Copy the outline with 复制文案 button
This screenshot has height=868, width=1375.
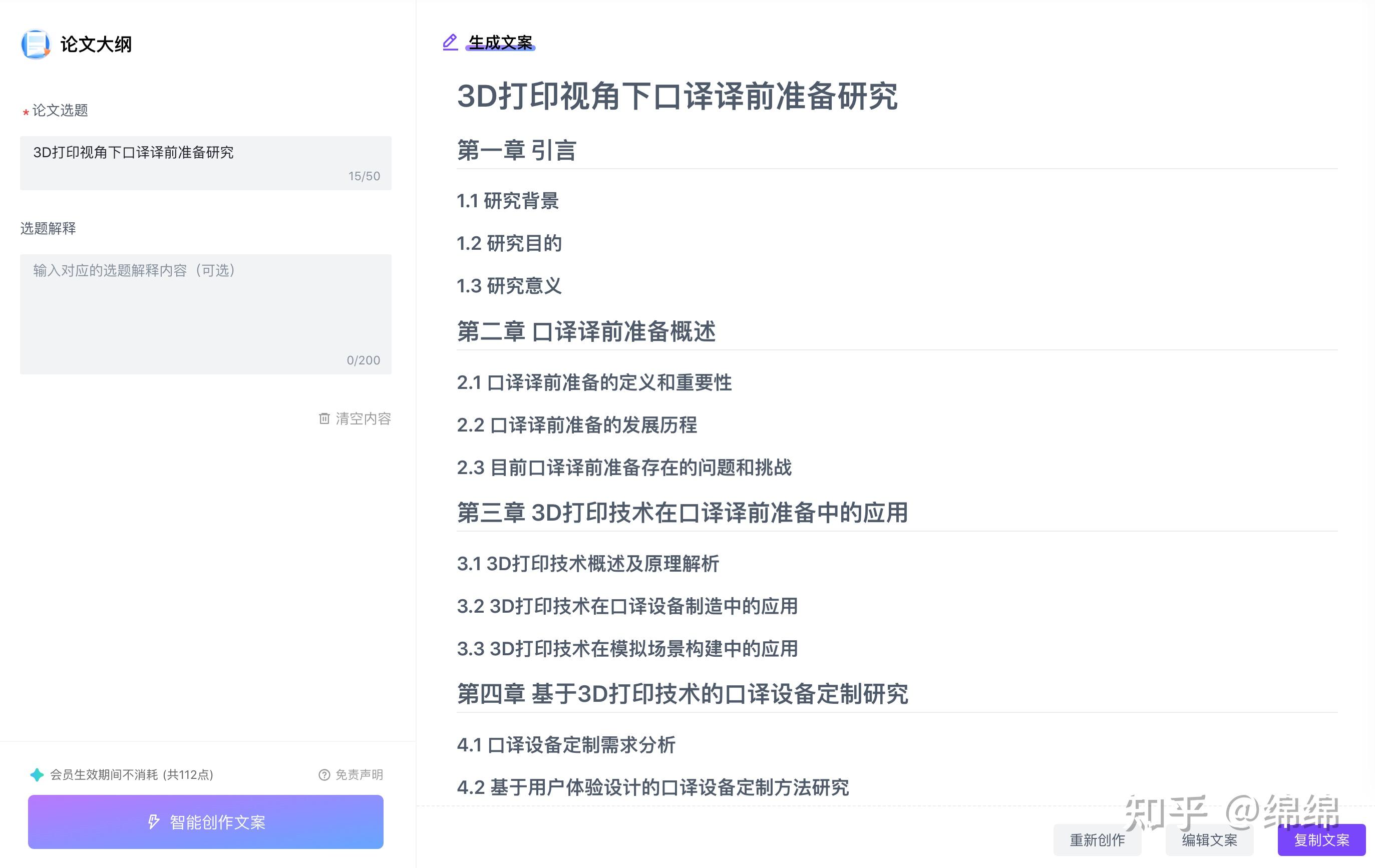1321,840
